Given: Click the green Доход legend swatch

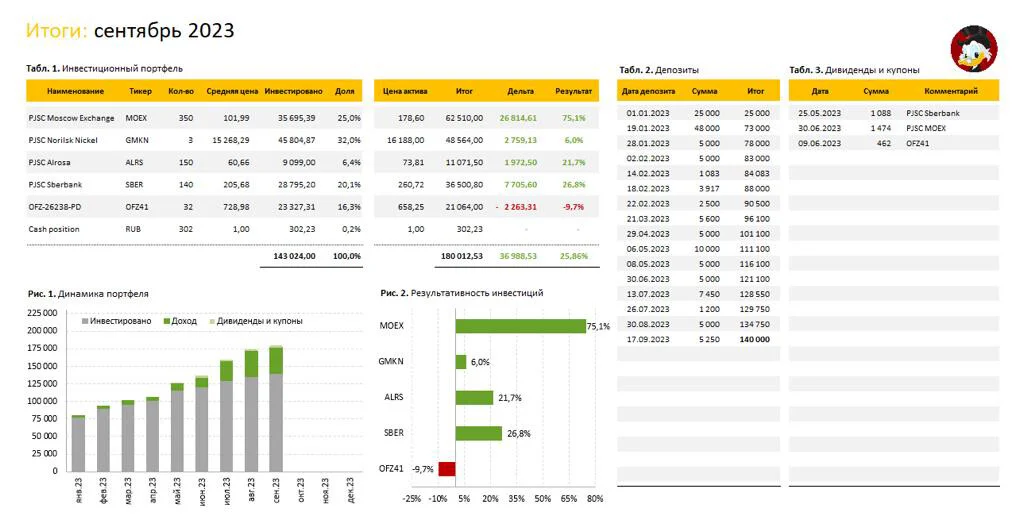Looking at the screenshot, I should pos(167,321).
